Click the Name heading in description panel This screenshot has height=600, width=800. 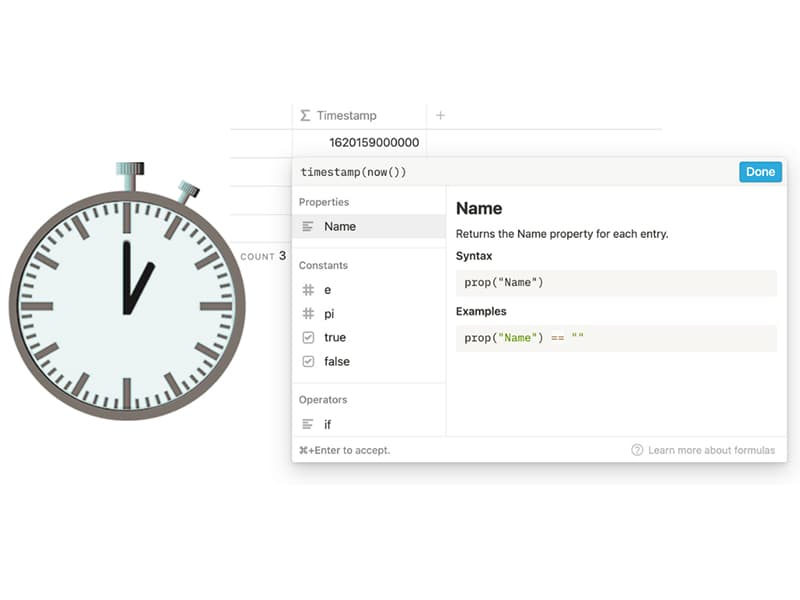[479, 208]
